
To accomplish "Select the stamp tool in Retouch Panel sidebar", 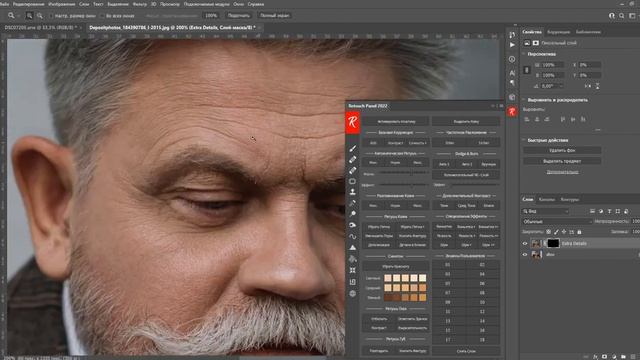I will point(353,191).
